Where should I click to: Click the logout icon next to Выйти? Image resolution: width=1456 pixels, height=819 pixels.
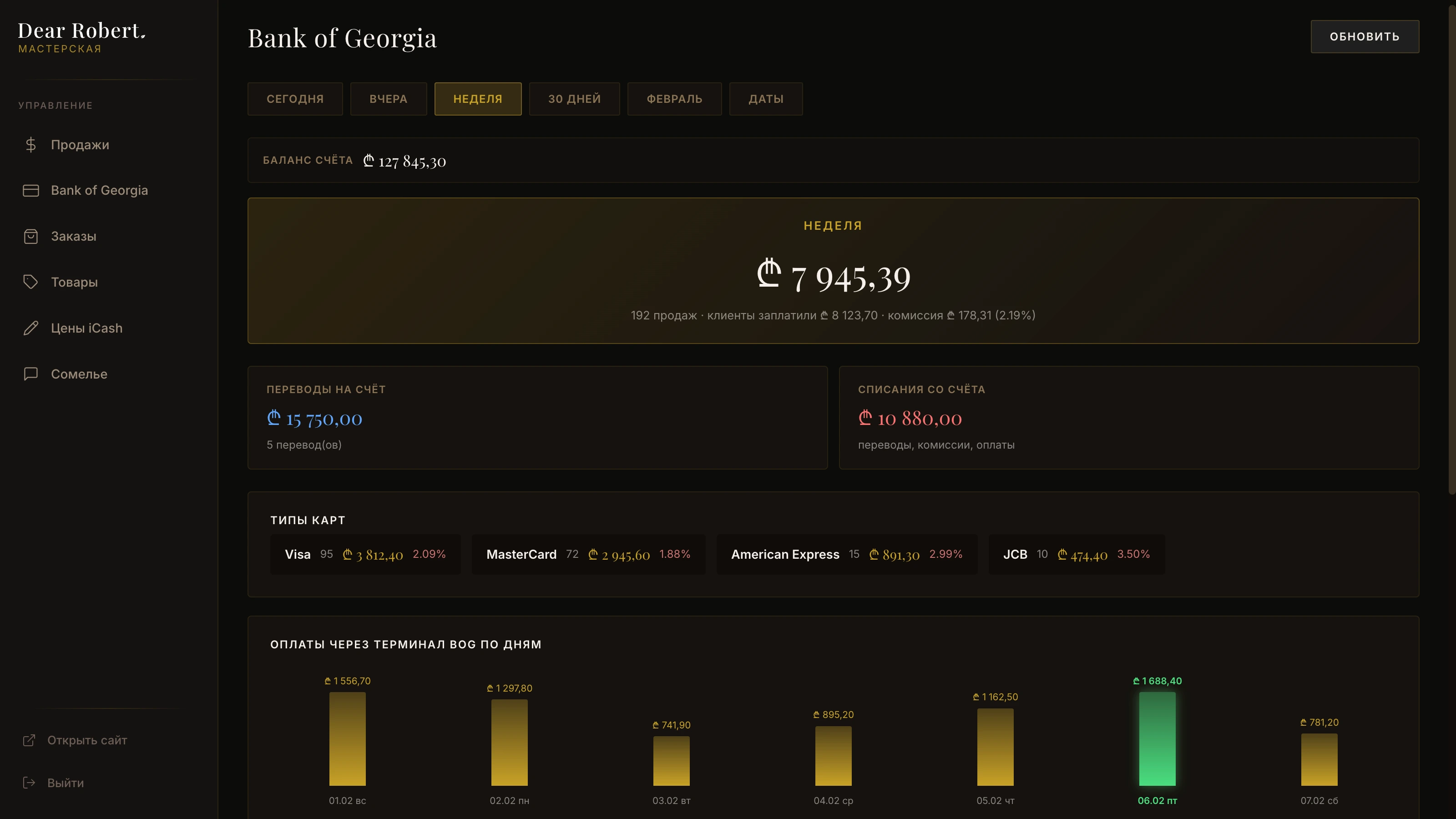coord(29,782)
